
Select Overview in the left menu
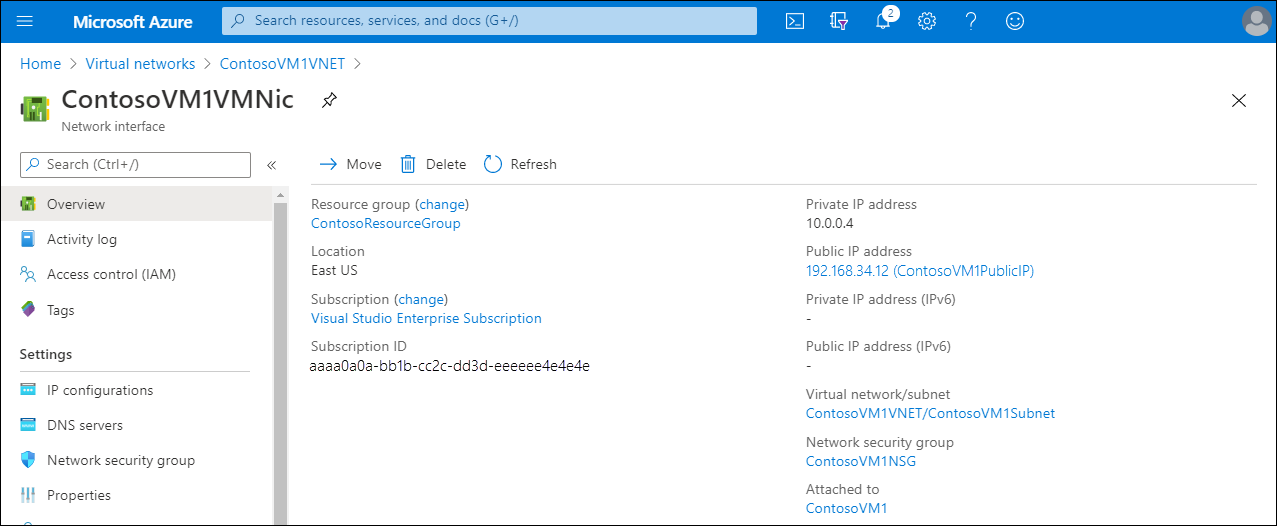[x=136, y=204]
